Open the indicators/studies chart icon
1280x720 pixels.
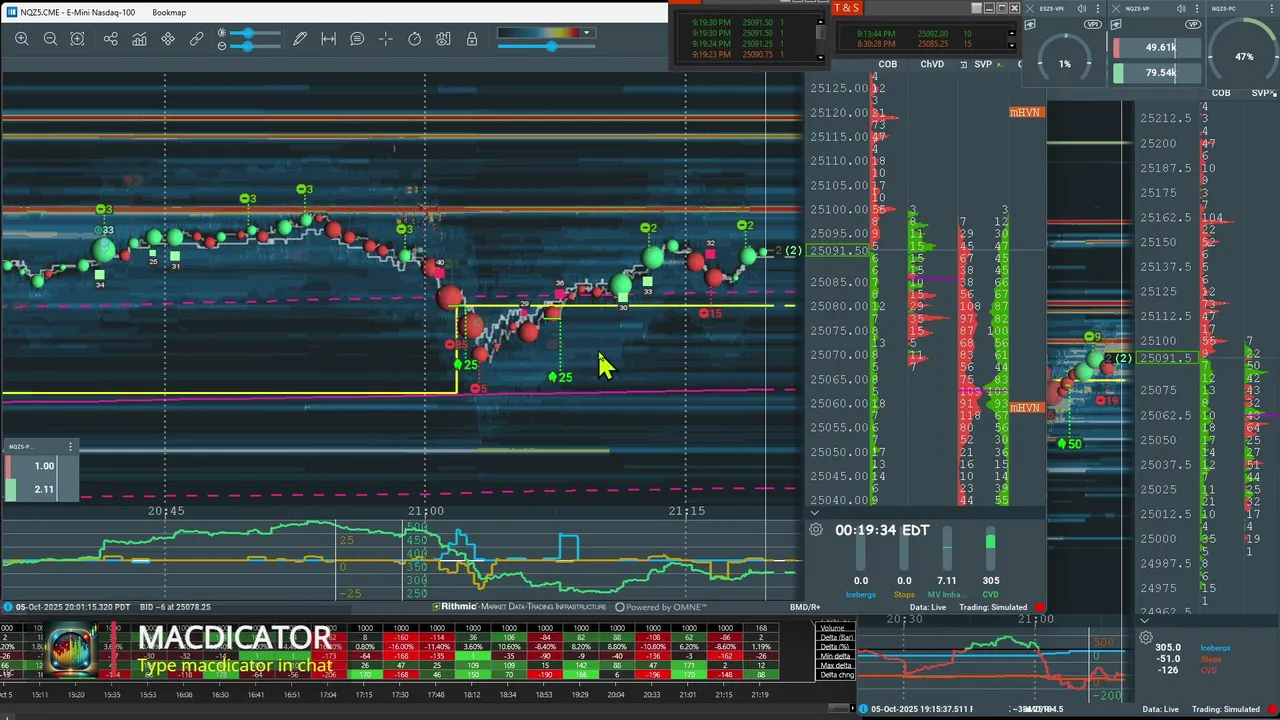139,39
